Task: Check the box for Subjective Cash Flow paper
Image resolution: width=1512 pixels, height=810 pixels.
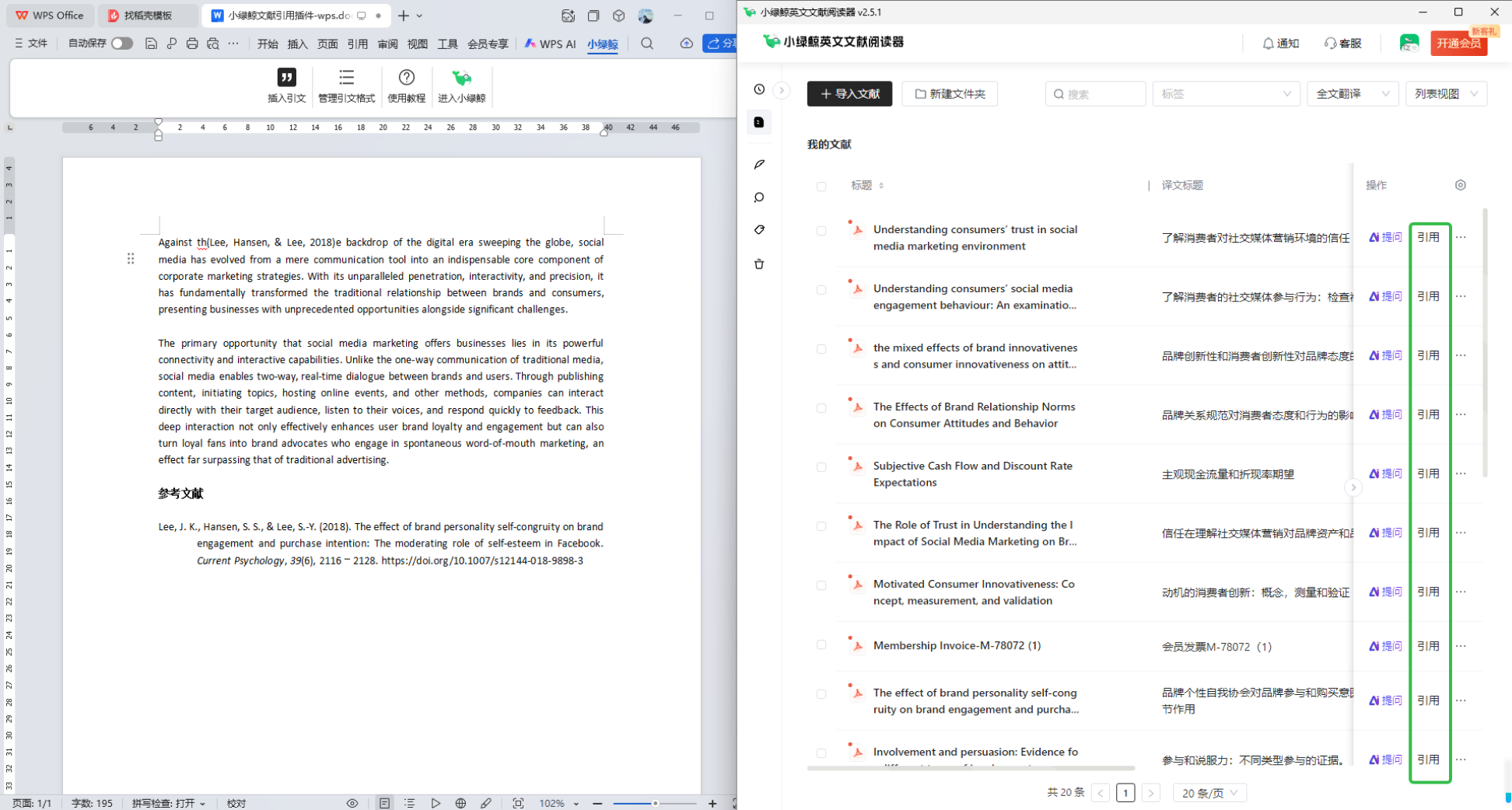Action: click(821, 467)
